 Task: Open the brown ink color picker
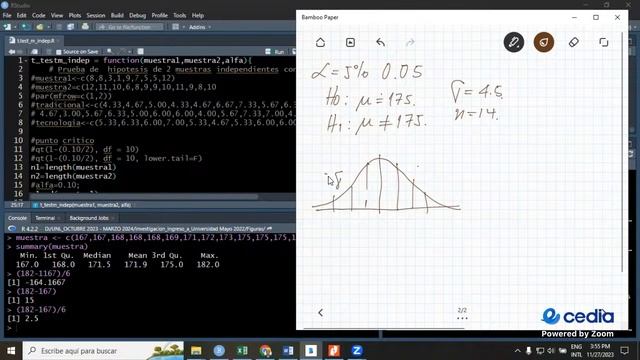(x=544, y=42)
